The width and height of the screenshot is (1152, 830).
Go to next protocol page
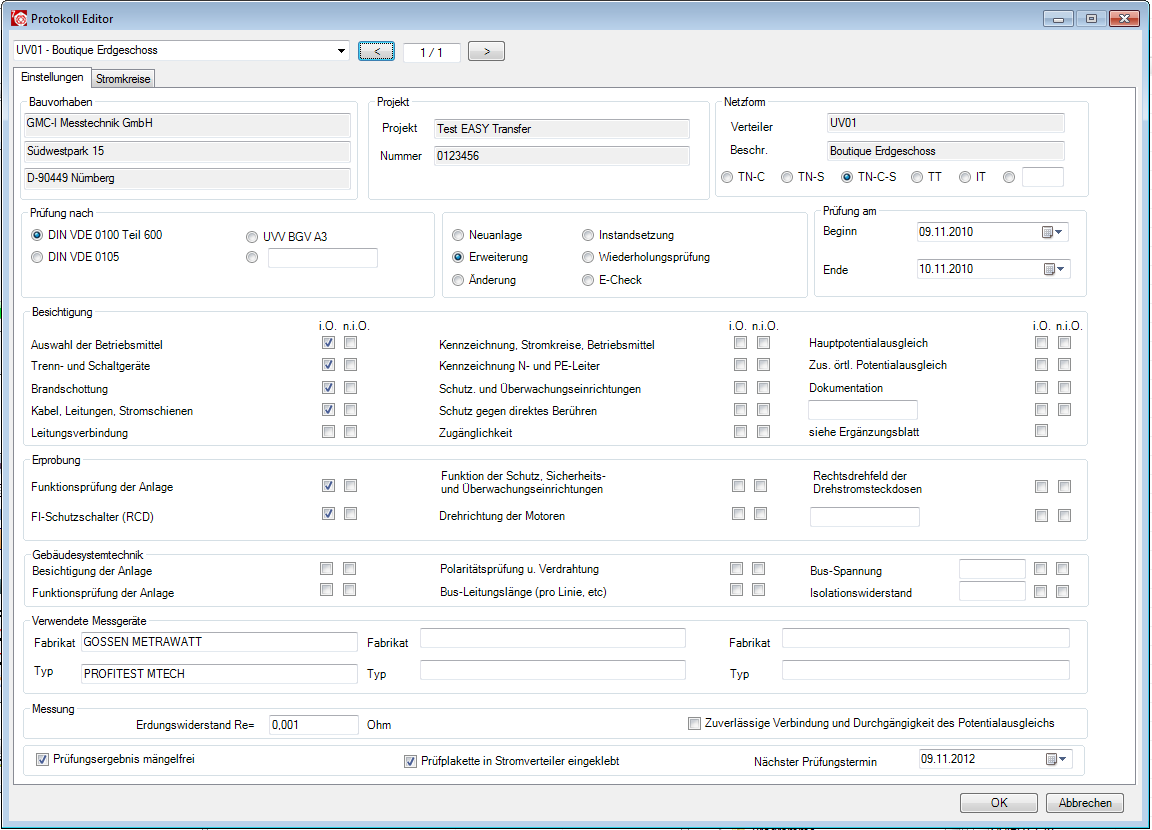click(486, 51)
